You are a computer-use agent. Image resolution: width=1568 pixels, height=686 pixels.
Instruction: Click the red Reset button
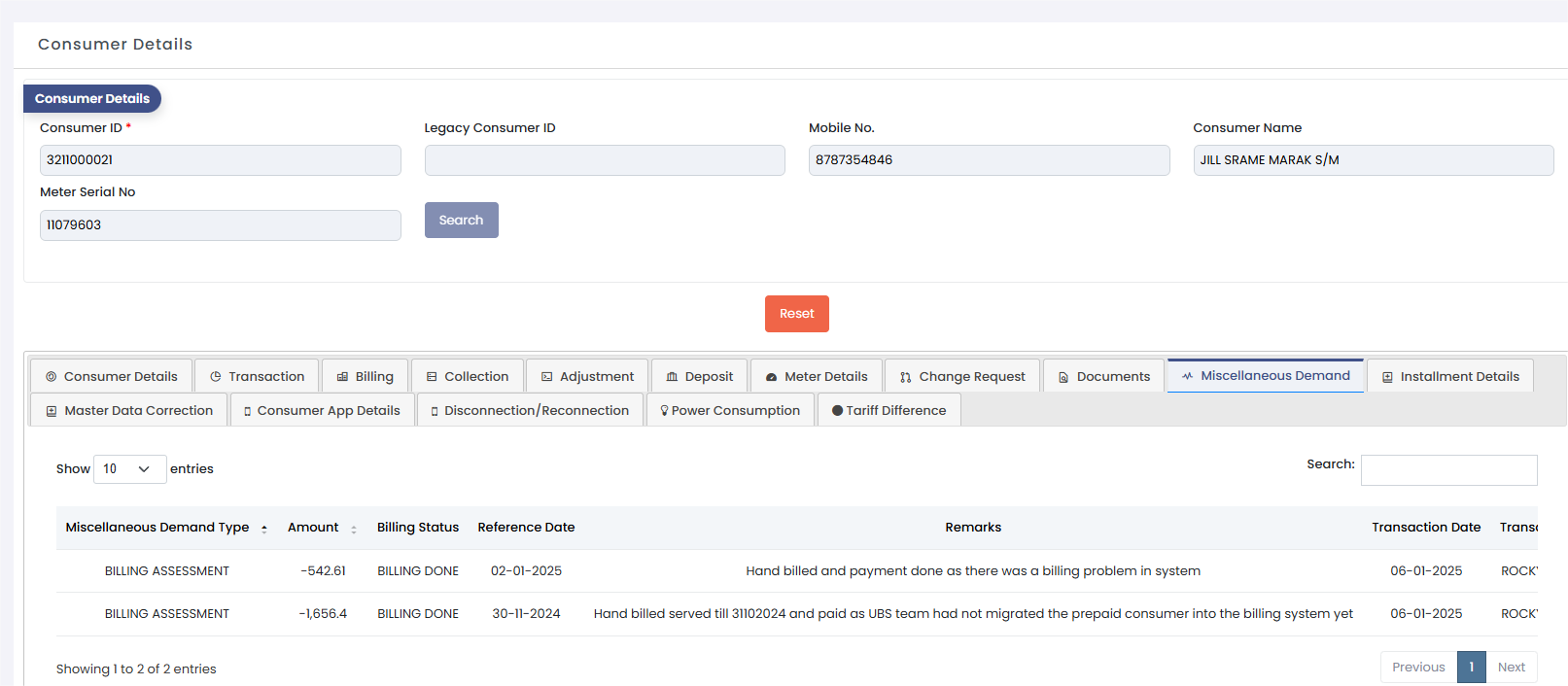[796, 314]
